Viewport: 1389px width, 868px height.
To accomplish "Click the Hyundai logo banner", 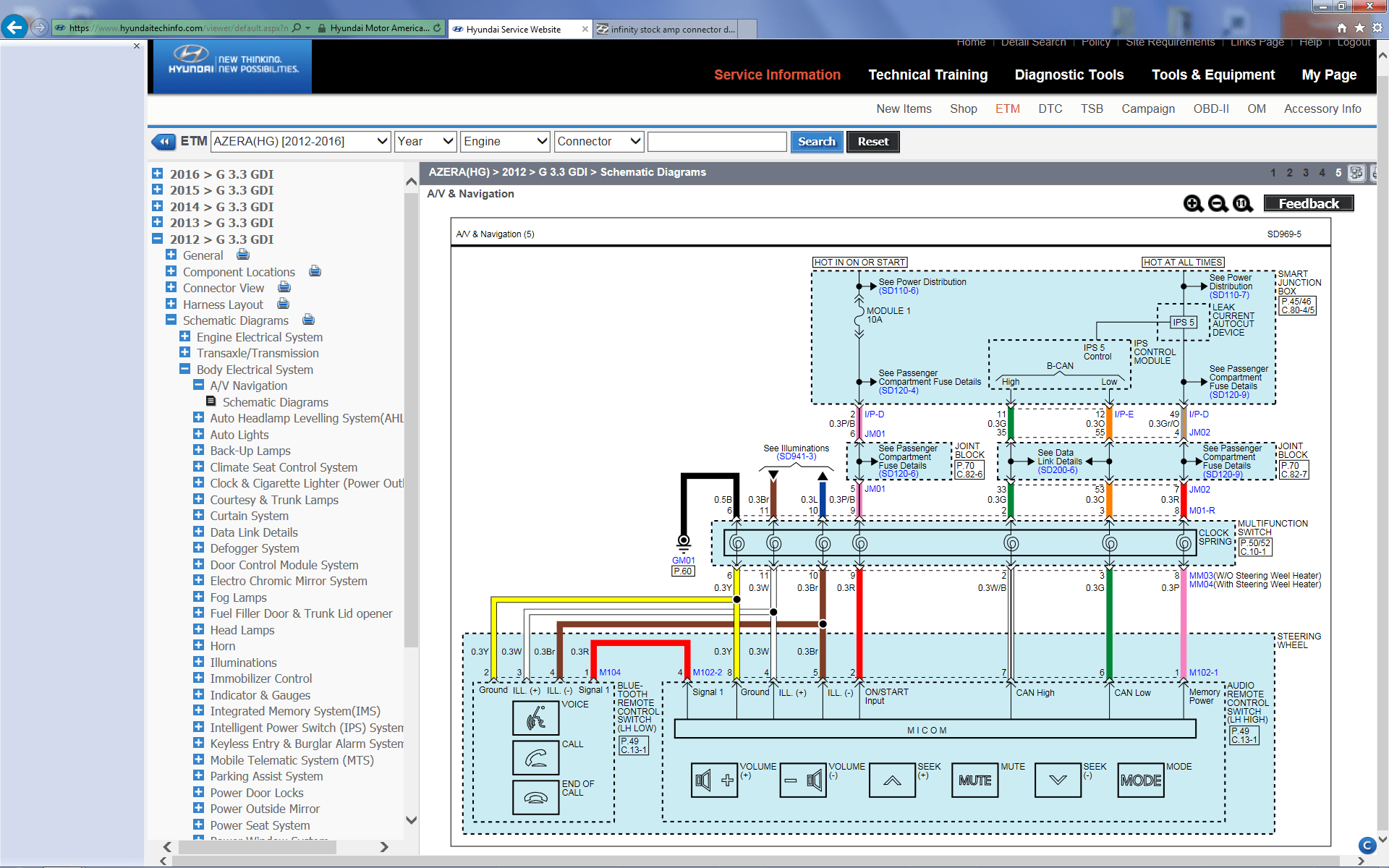I will tap(232, 66).
